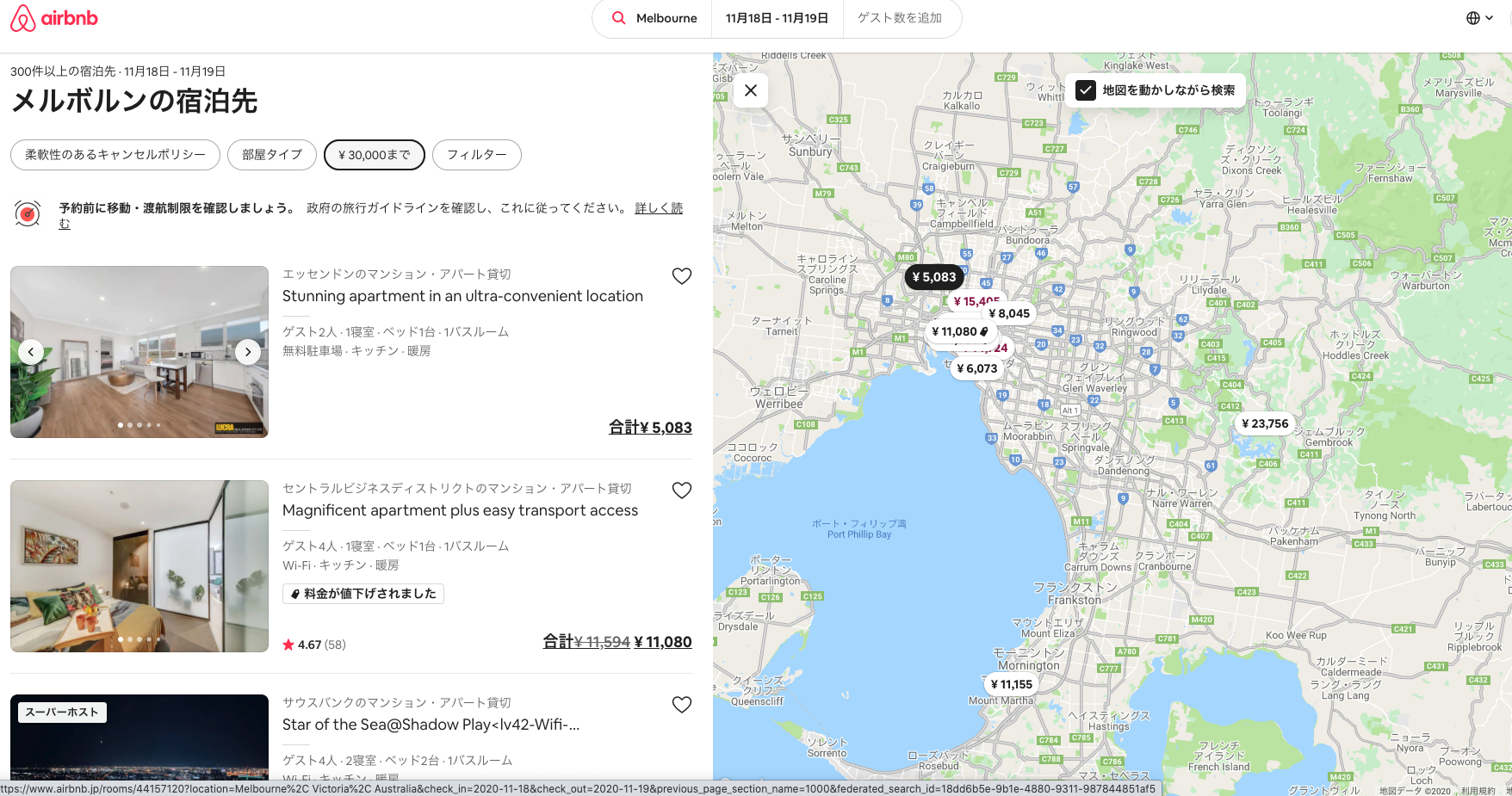Follow the 詳しく読む link
1512x796 pixels.
pyautogui.click(x=659, y=208)
